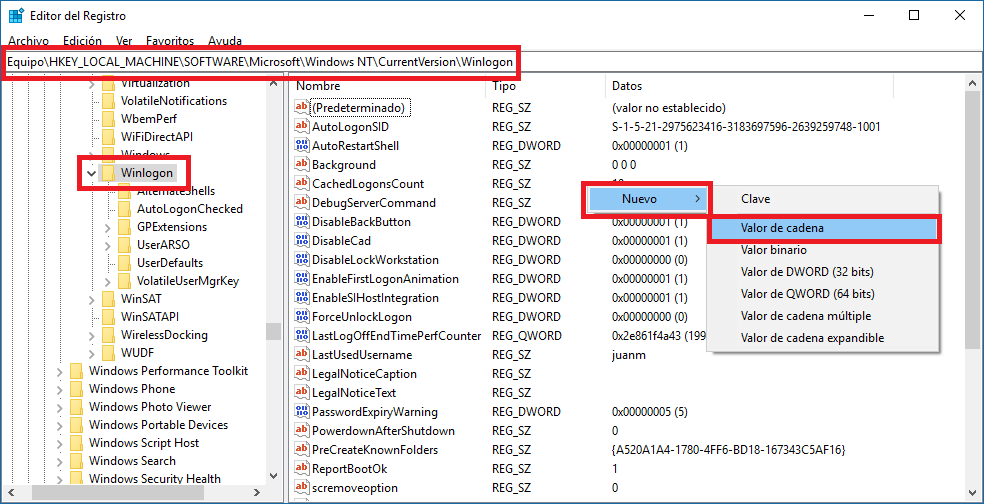984x504 pixels.
Task: Choose Valor de QWORD (64 bits)
Action: tap(823, 294)
